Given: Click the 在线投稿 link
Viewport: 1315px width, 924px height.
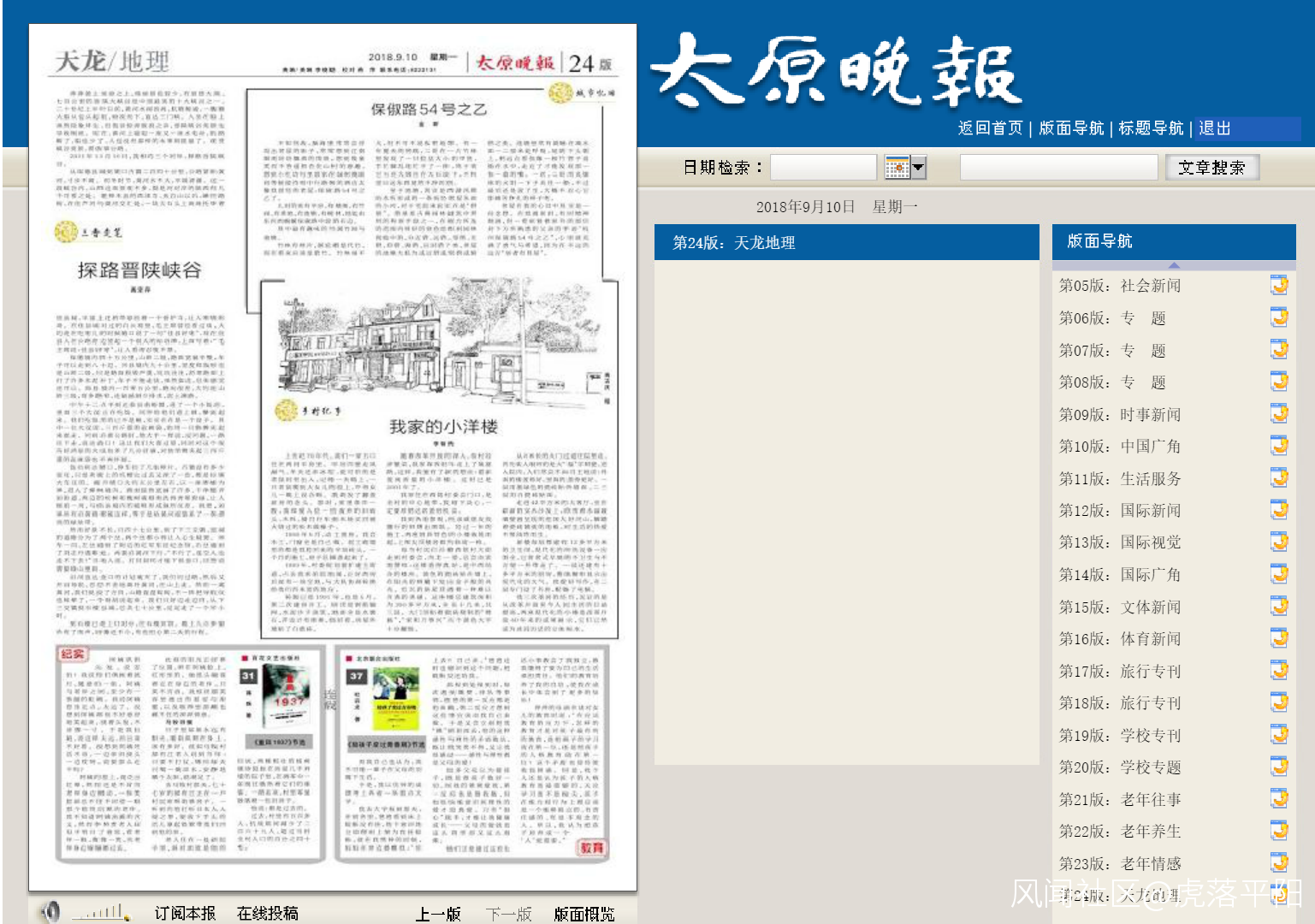Looking at the screenshot, I should (x=268, y=914).
